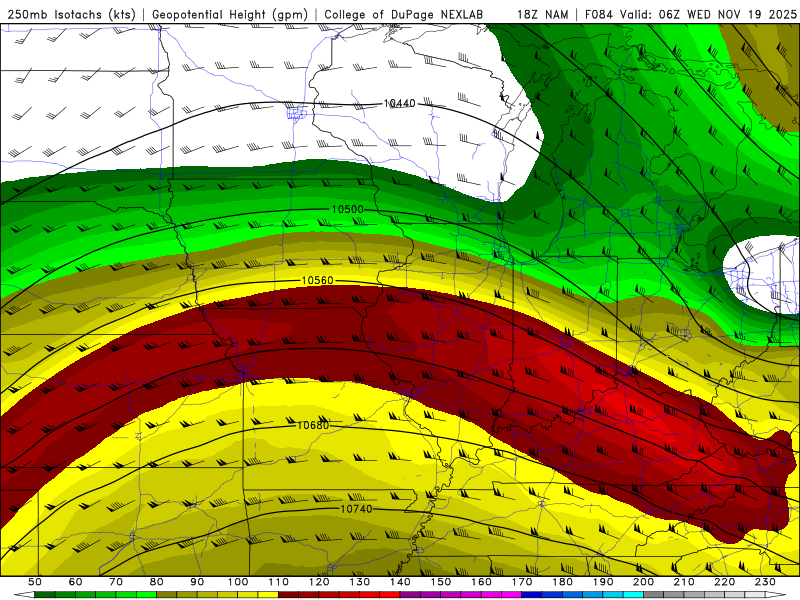
Task: Click the 90 value on the legend scale
Action: pyautogui.click(x=197, y=582)
